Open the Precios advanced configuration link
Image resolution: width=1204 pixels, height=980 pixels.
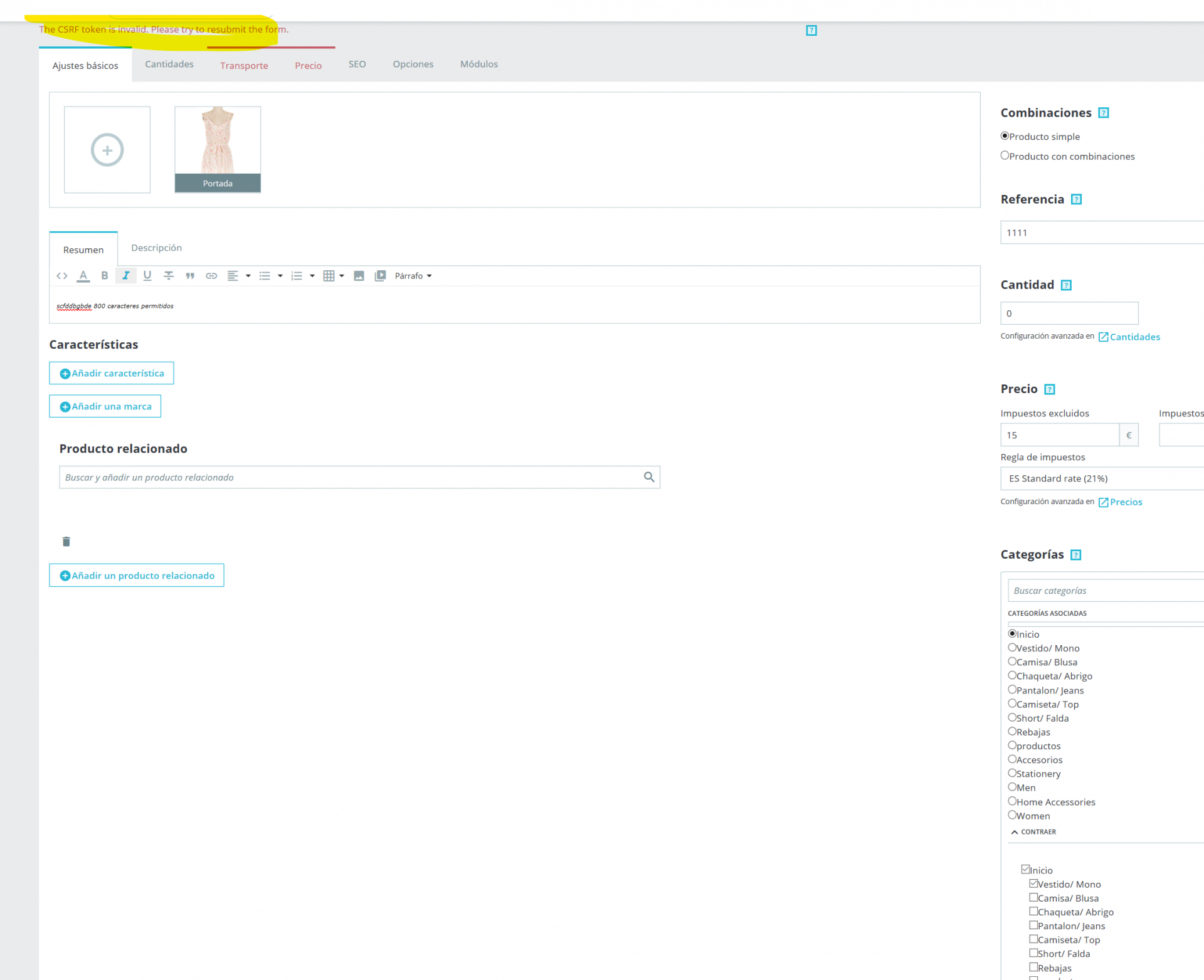click(x=1125, y=502)
